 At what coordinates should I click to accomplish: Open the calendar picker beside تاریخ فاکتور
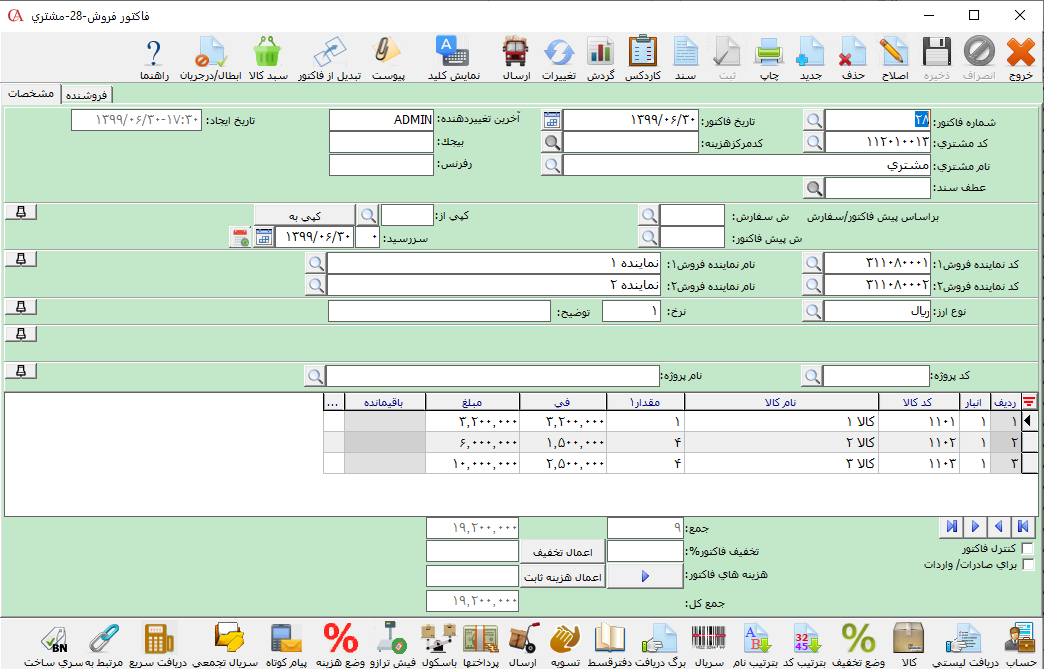coord(552,120)
